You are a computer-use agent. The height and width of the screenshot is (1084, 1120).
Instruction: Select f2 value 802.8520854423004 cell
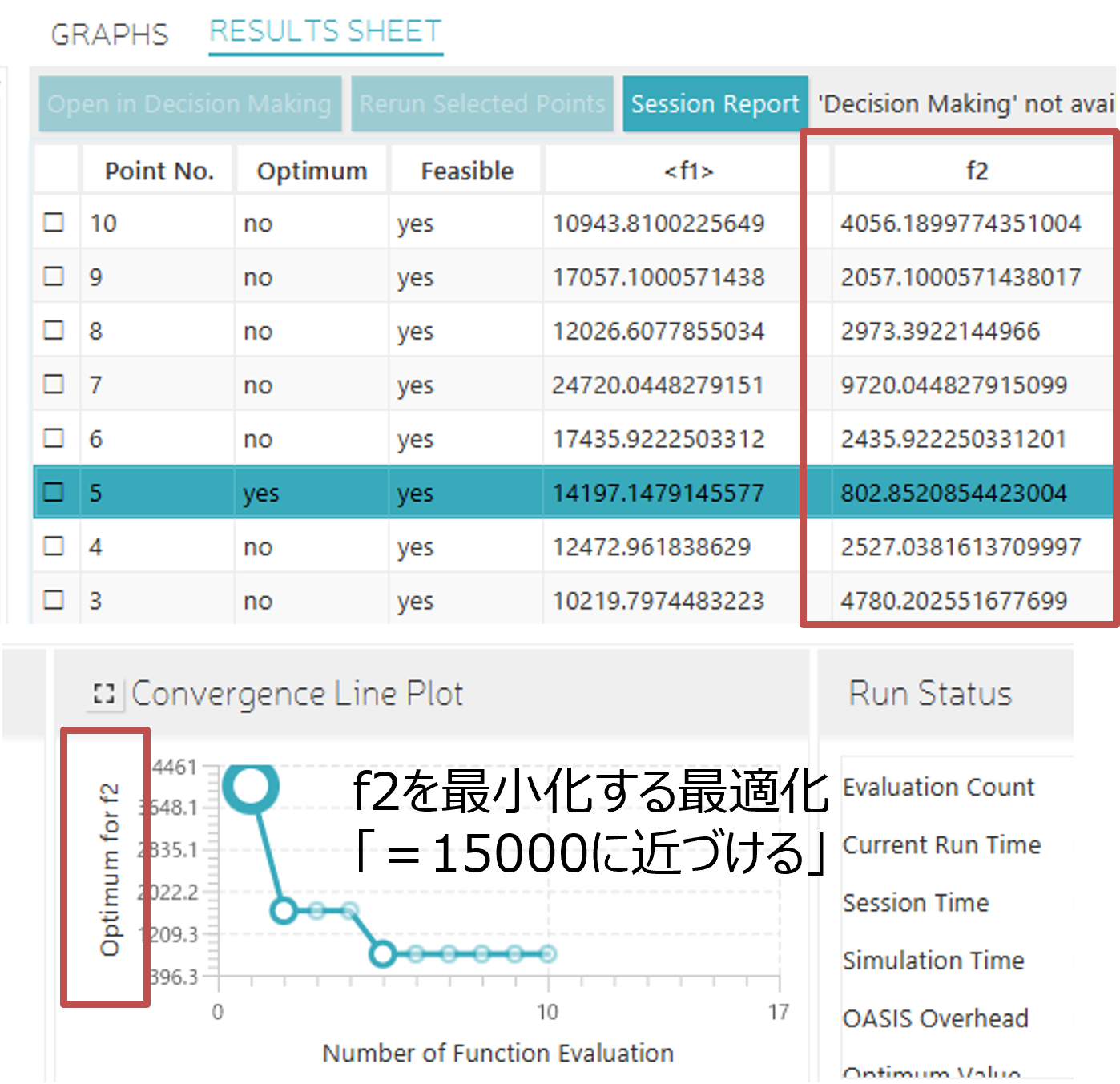point(953,493)
